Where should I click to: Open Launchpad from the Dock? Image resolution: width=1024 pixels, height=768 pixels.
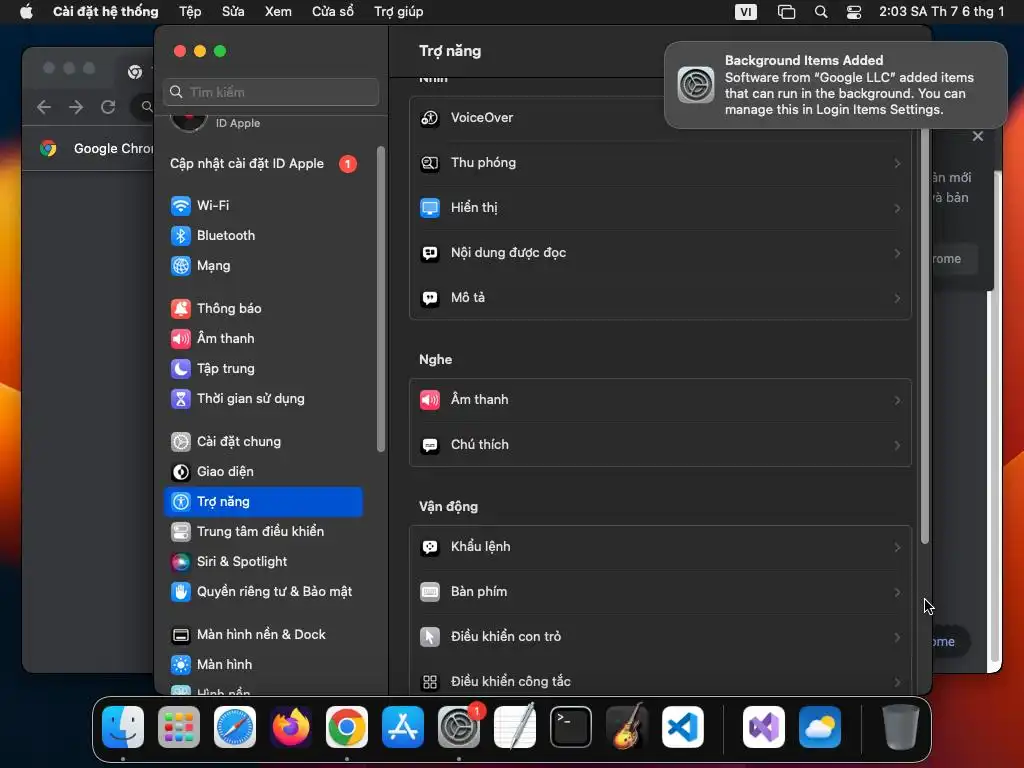[179, 727]
